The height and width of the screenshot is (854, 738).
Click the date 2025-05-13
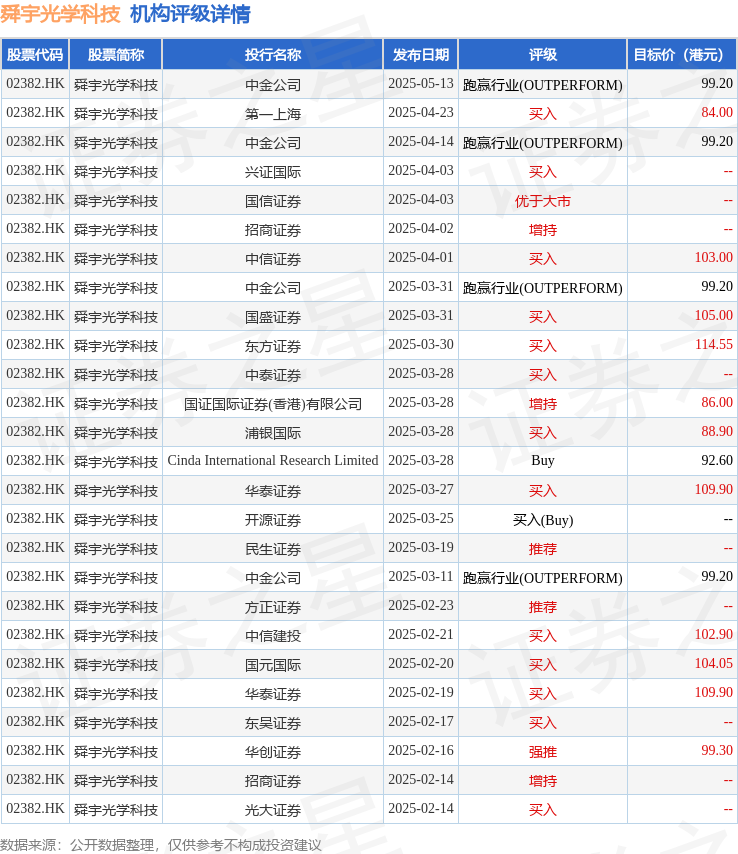421,83
